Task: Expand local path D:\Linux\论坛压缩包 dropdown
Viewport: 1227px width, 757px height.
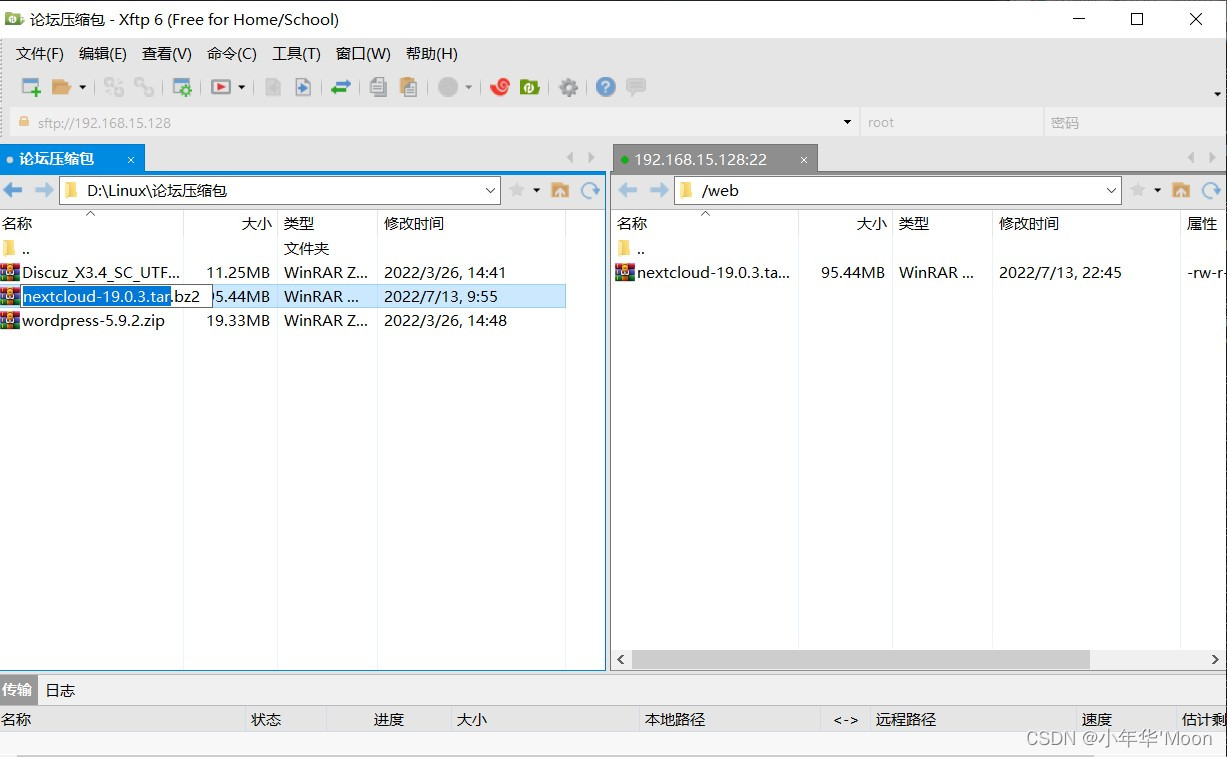Action: click(x=490, y=190)
